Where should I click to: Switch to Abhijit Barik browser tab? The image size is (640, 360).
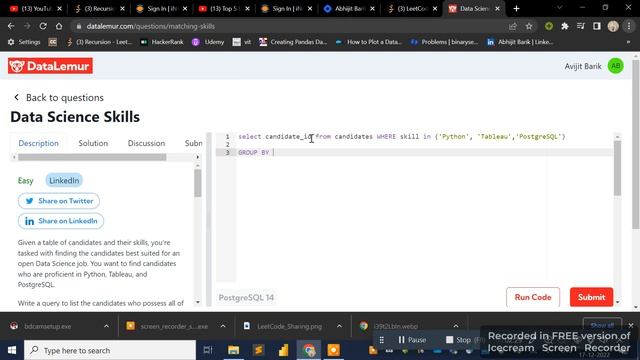349,9
